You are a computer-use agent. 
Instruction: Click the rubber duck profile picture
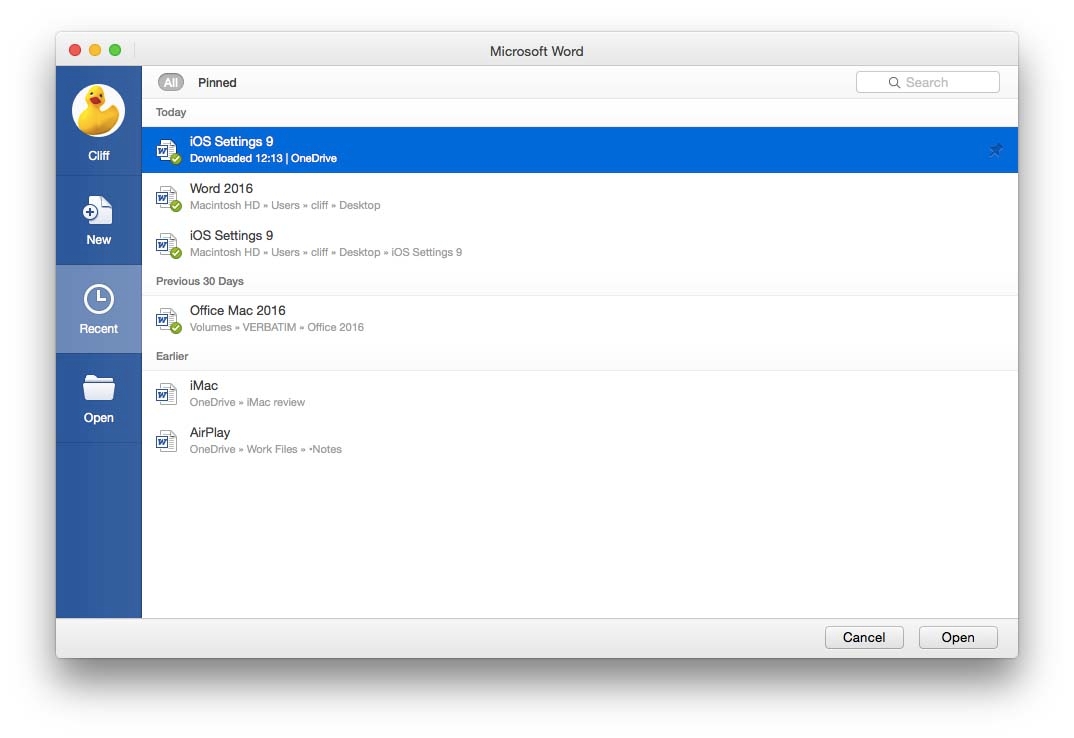point(99,110)
